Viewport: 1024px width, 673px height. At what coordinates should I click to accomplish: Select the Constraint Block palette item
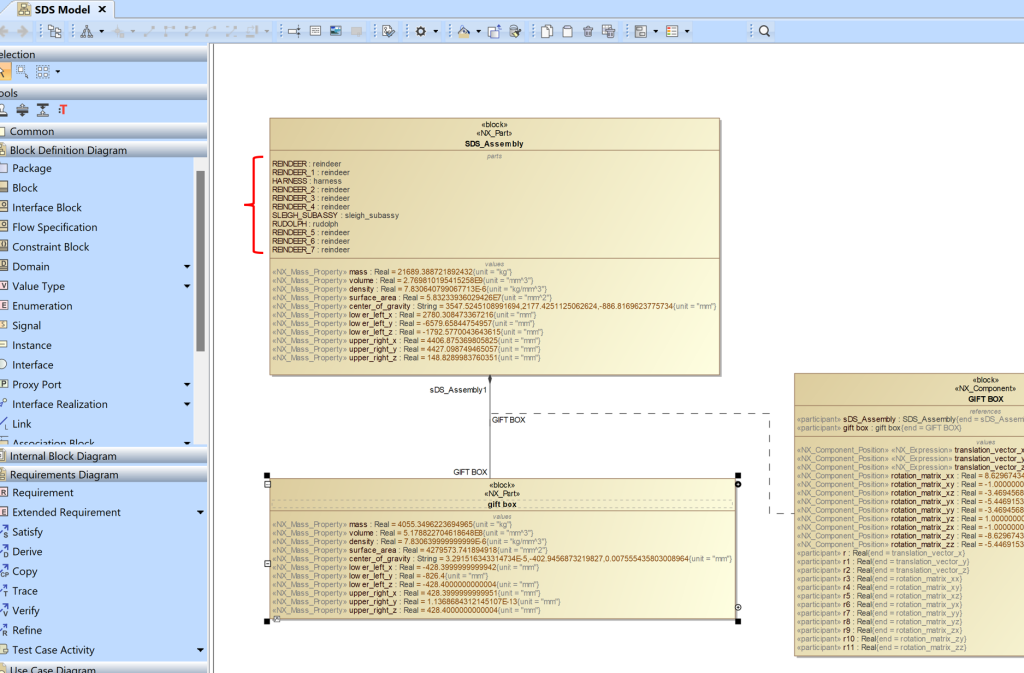click(51, 247)
